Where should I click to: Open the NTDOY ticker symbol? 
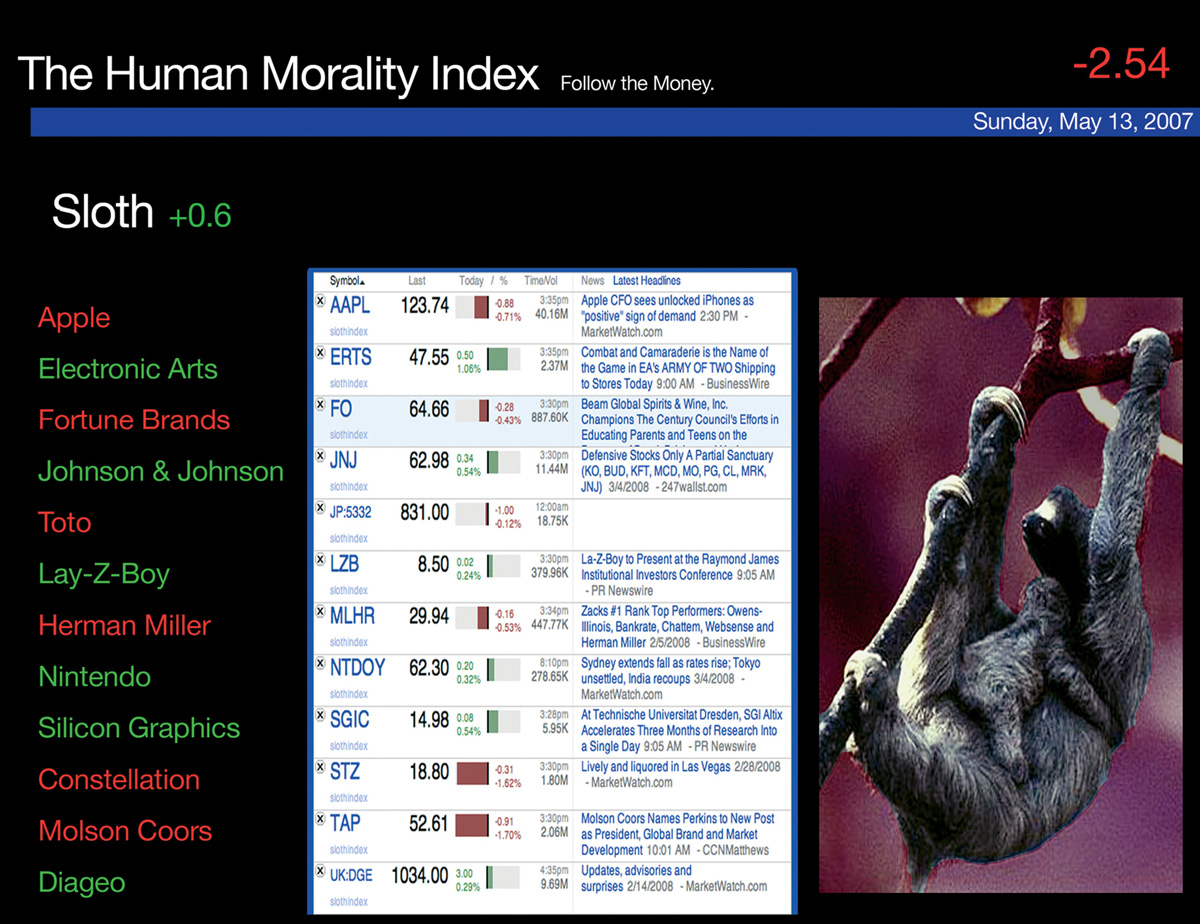click(x=357, y=668)
